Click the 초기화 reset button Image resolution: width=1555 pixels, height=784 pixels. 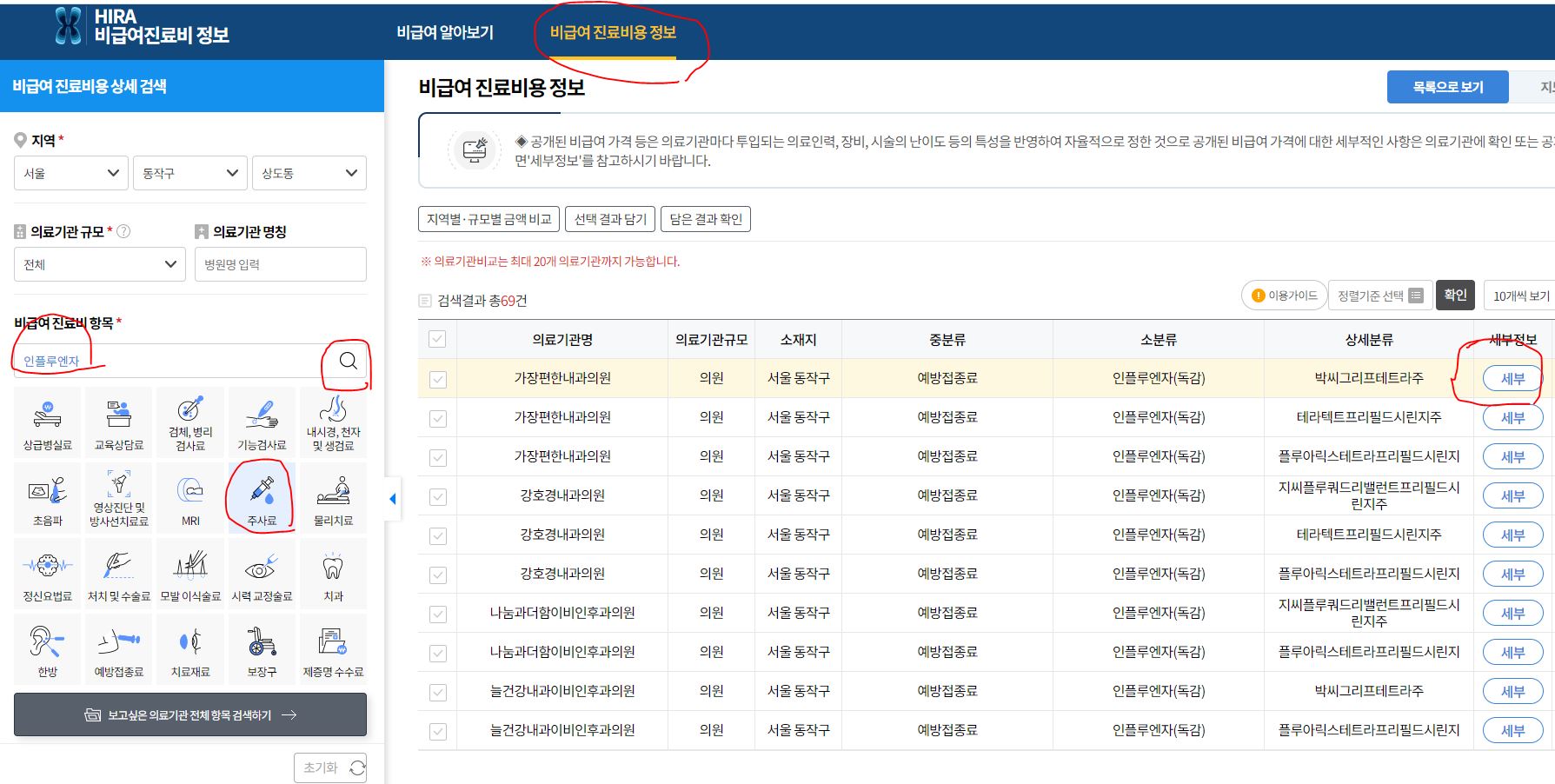330,767
